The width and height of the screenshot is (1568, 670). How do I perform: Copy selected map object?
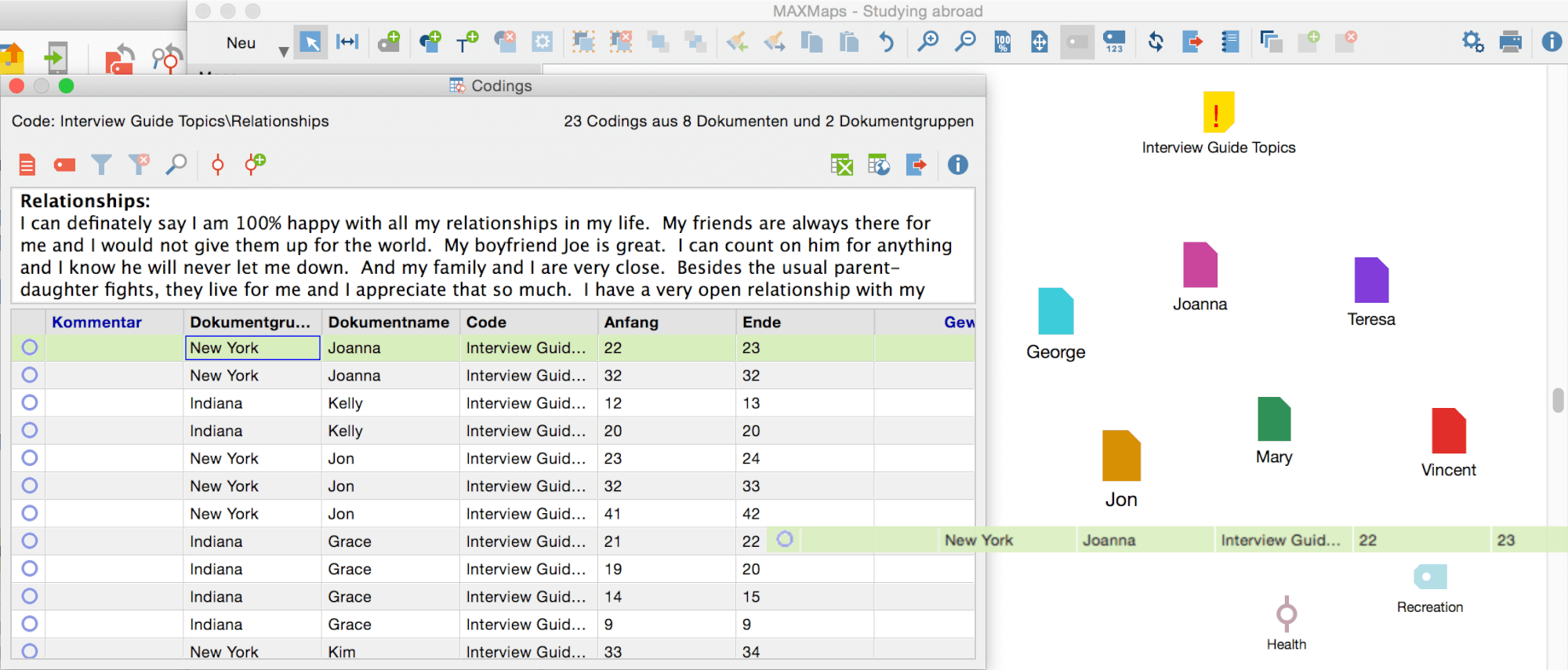click(x=811, y=42)
